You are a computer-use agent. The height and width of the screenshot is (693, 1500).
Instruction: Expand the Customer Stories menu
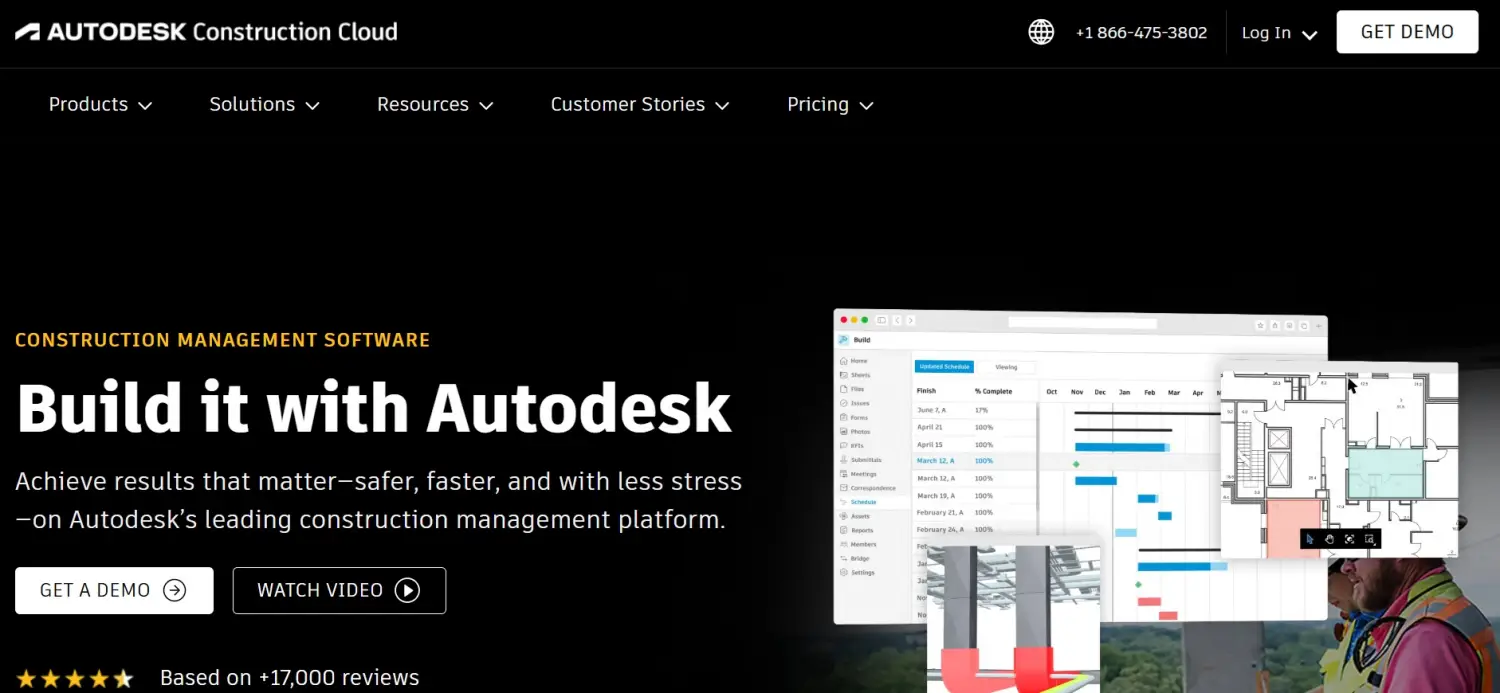click(x=640, y=104)
